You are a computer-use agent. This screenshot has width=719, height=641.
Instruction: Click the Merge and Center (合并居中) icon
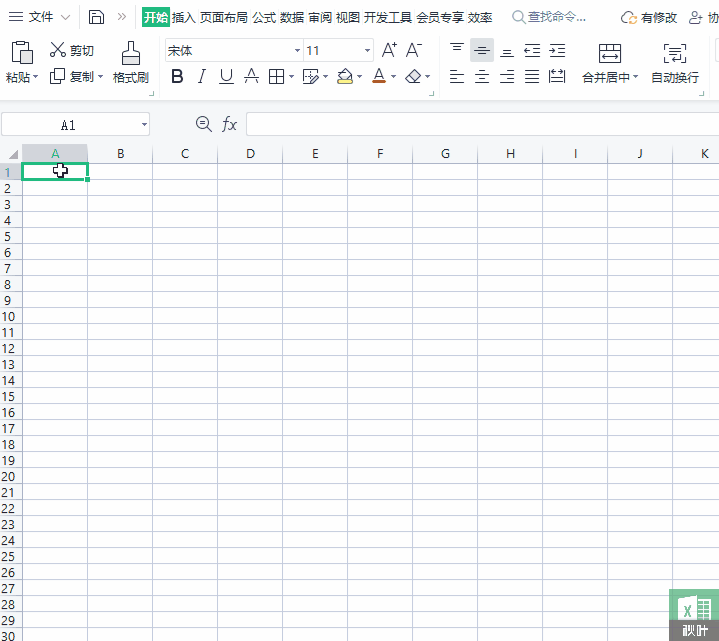[x=609, y=54]
